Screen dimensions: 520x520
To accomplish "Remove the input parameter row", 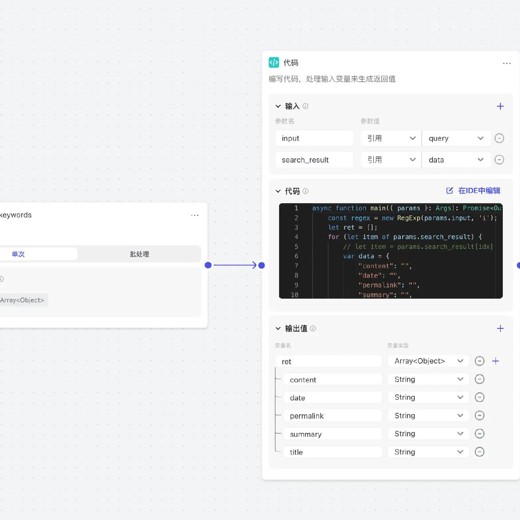I will (x=499, y=138).
